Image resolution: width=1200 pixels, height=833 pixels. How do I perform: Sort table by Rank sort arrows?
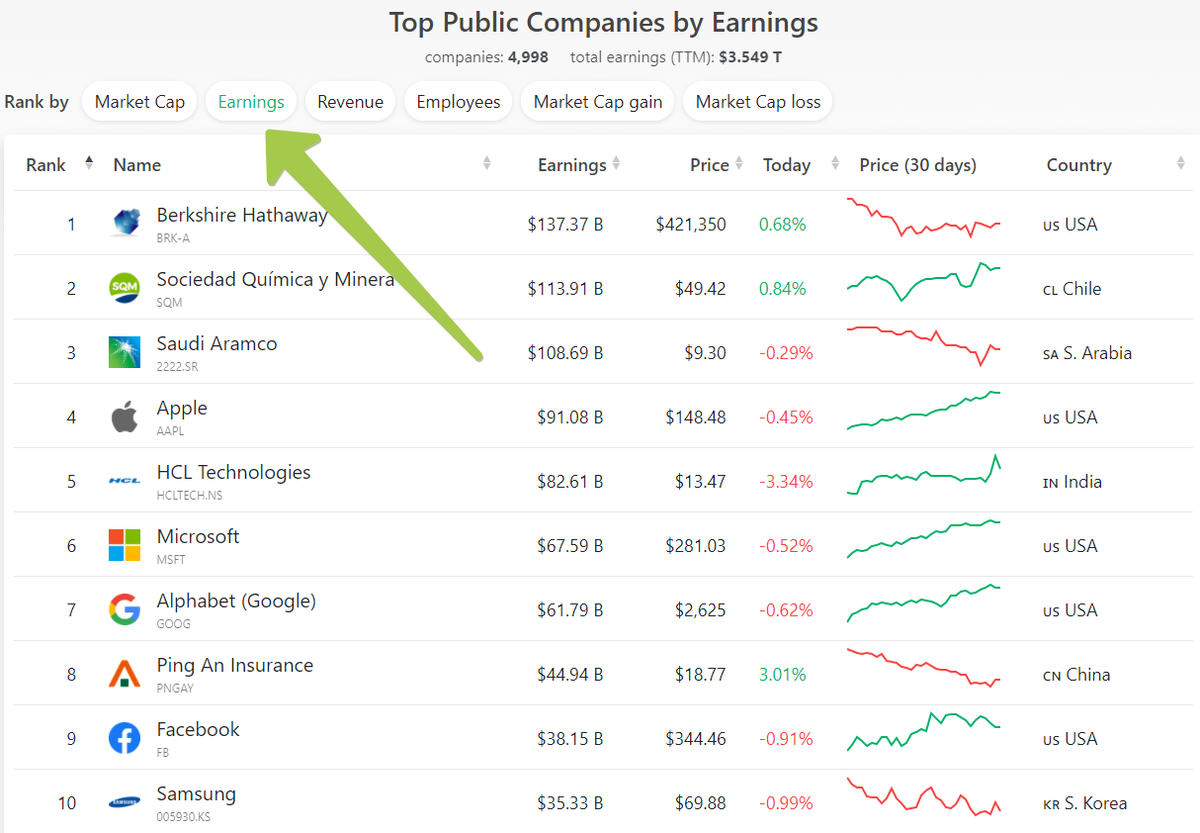(89, 163)
